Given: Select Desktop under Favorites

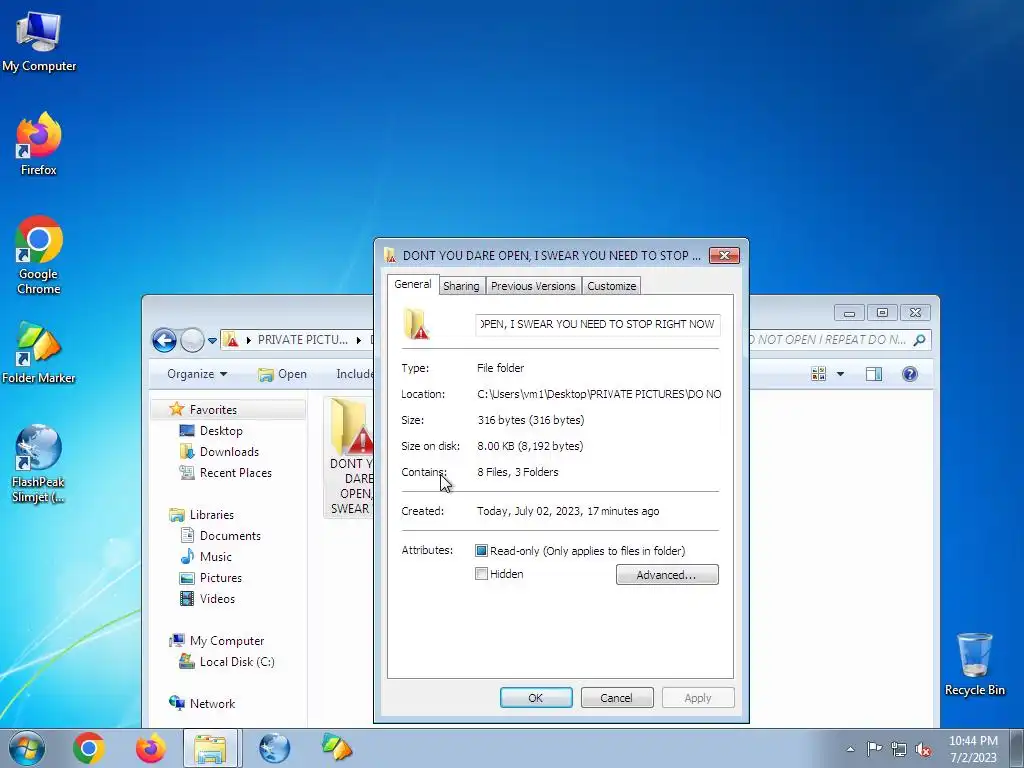Looking at the screenshot, I should (221, 430).
